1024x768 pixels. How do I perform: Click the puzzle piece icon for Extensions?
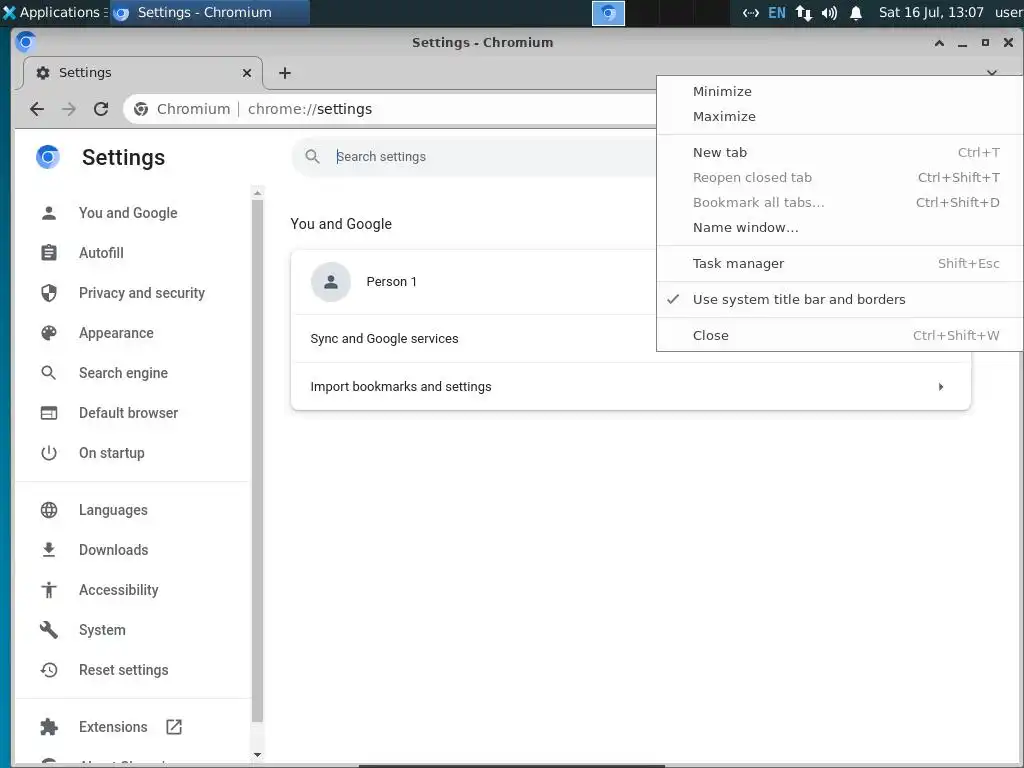(49, 727)
